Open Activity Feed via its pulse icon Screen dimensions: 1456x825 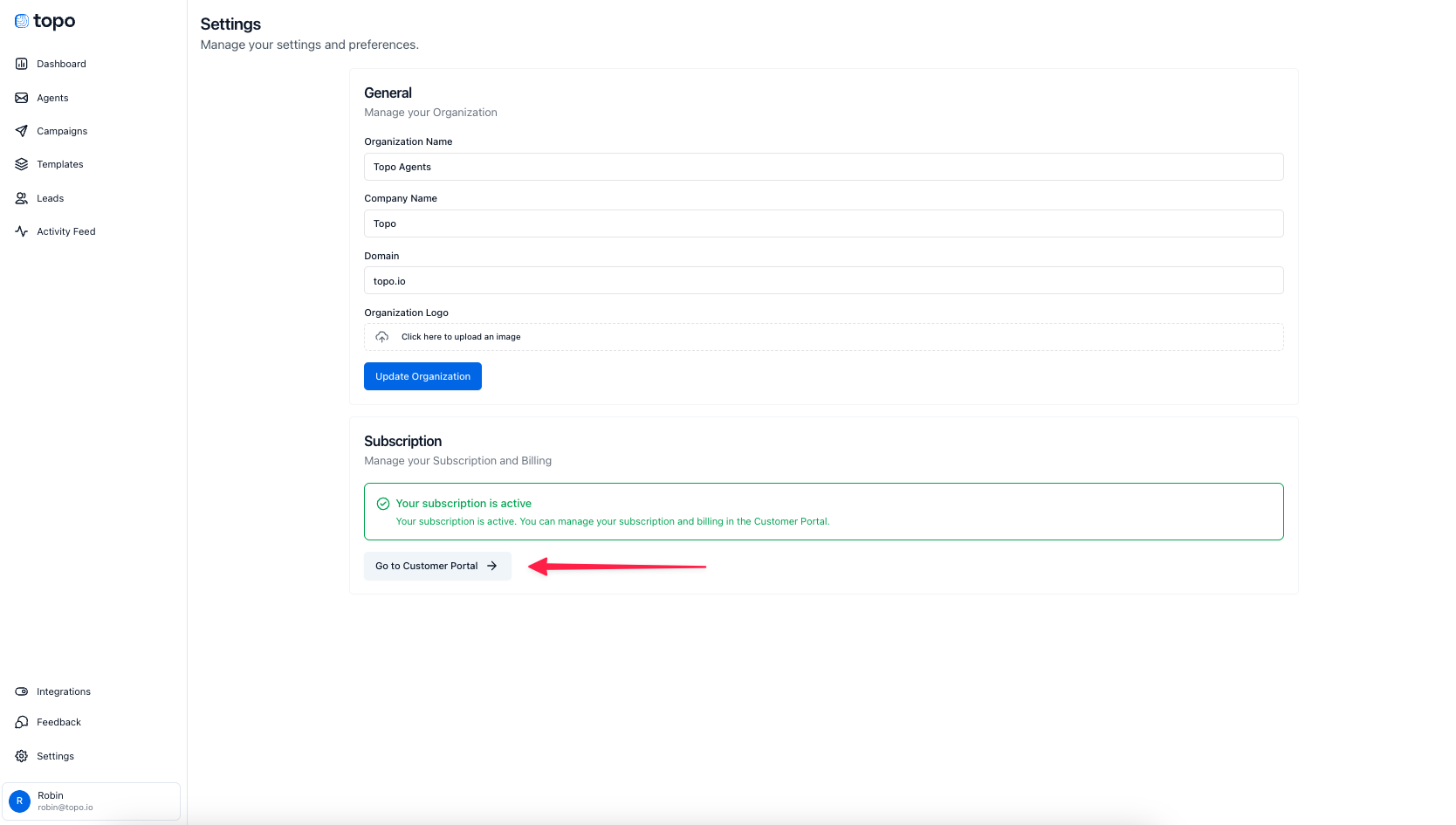coord(22,231)
